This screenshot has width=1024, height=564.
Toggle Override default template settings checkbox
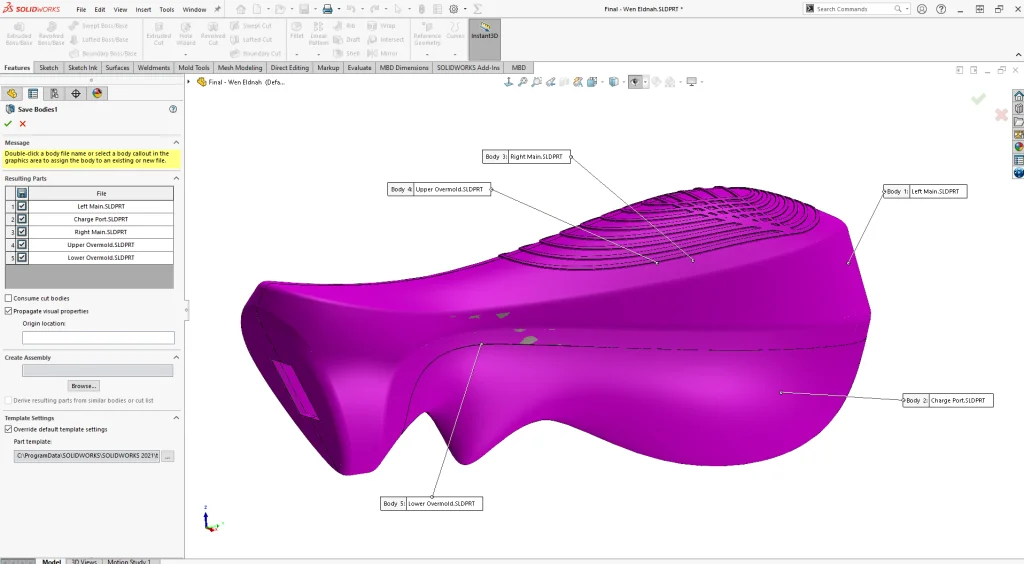click(9, 429)
